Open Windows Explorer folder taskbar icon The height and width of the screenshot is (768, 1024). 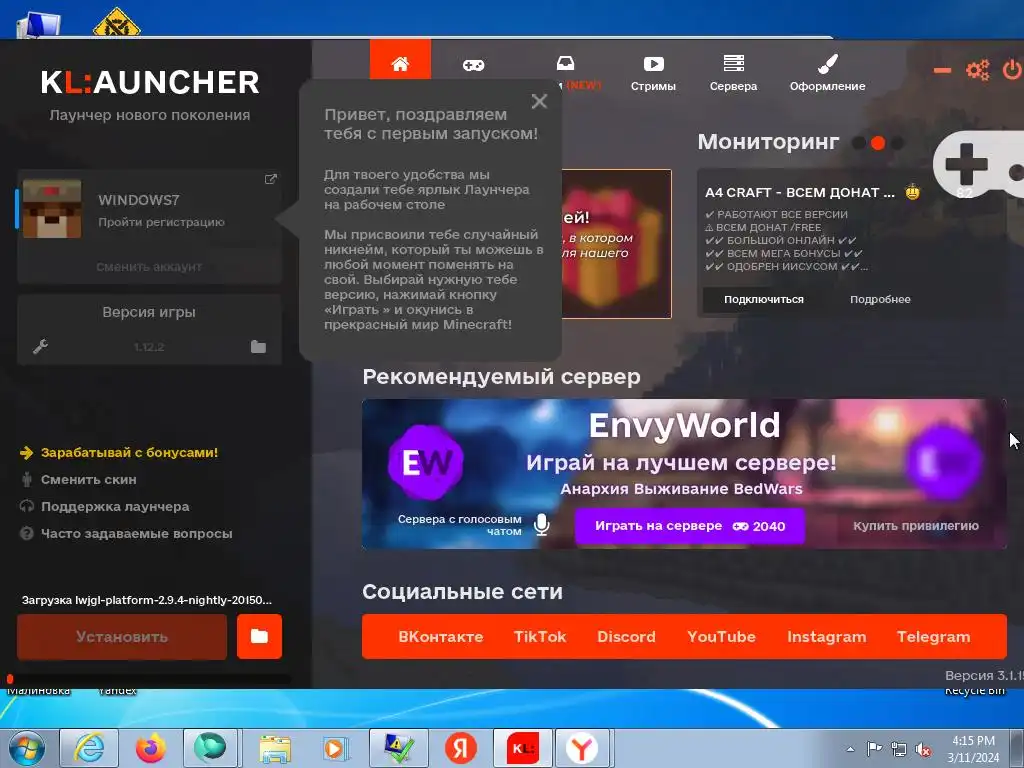[275, 748]
